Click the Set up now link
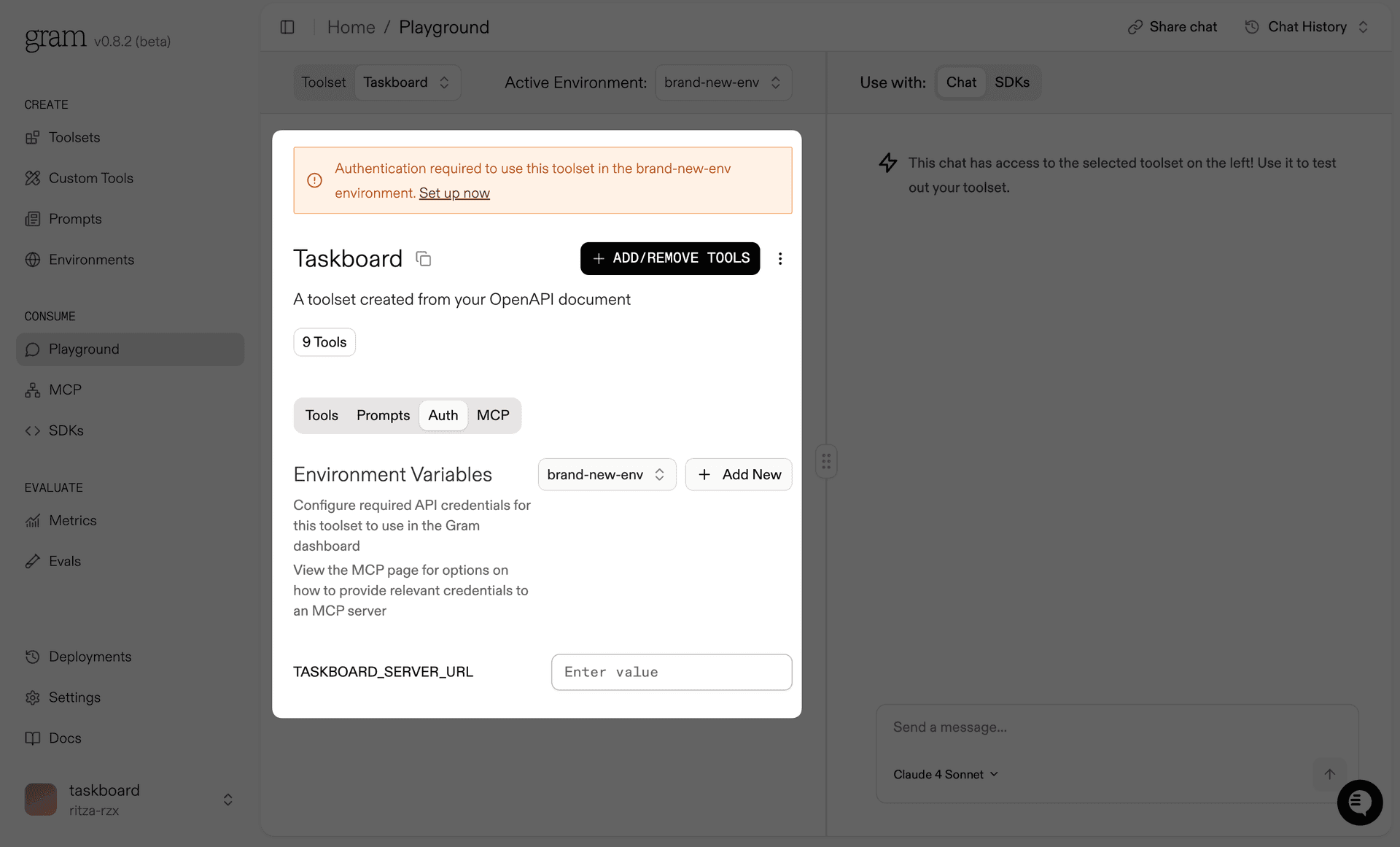Viewport: 1400px width, 847px height. 454,193
